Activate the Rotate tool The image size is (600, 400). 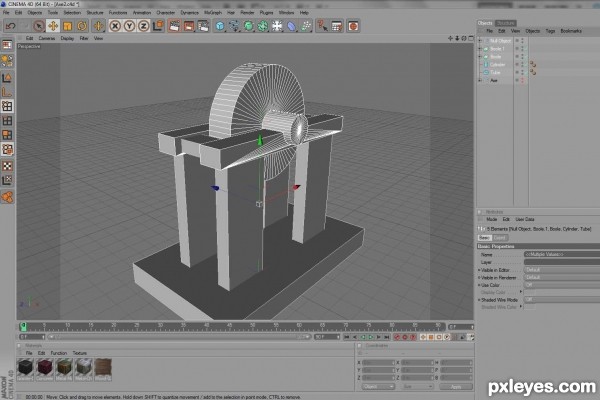point(82,26)
